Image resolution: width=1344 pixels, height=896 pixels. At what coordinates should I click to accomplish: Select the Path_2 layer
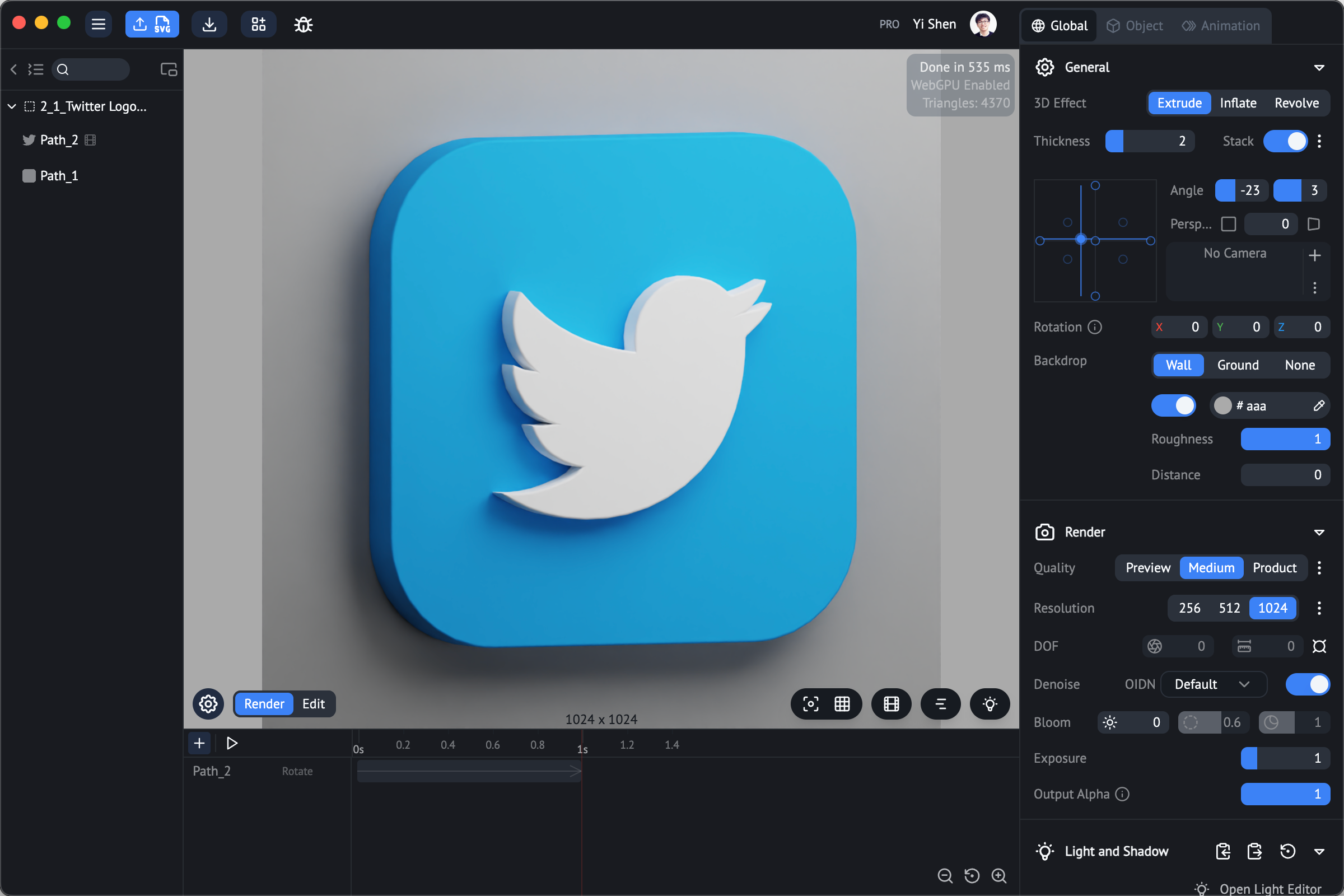point(91,140)
